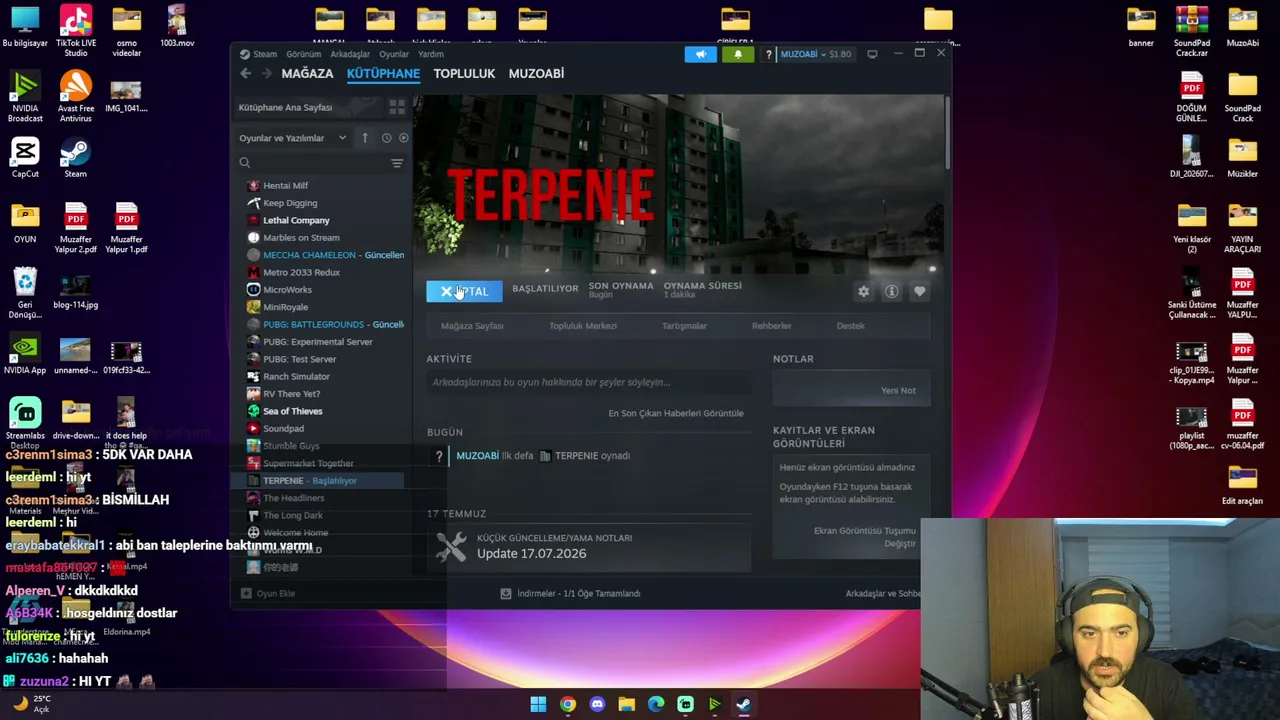Open the Oyunlar menu

(x=394, y=54)
